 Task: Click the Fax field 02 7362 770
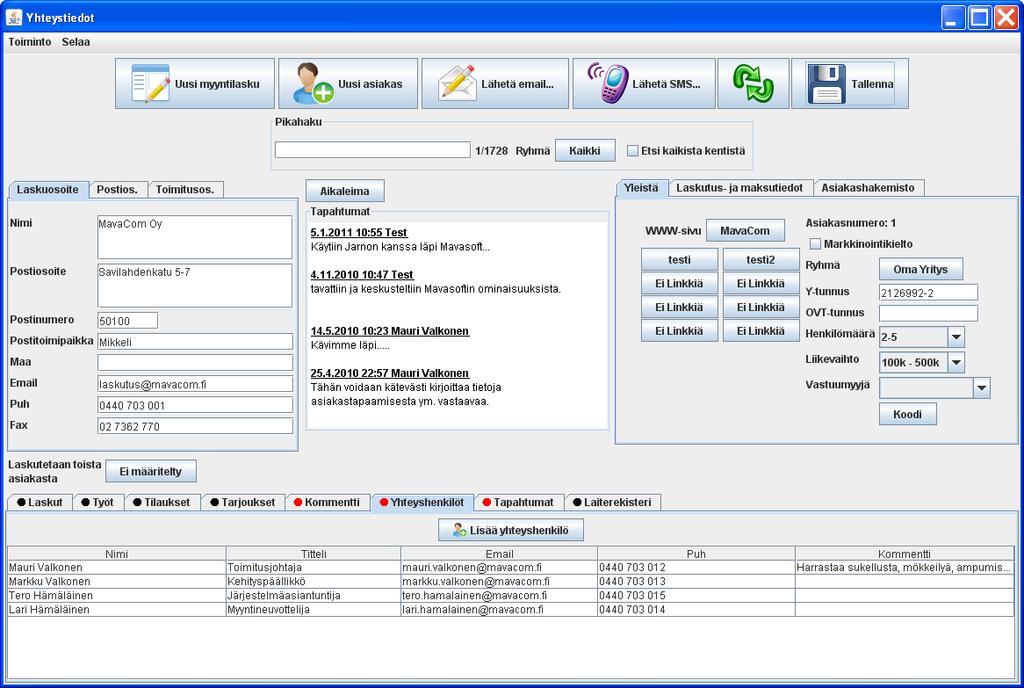pyautogui.click(x=195, y=426)
